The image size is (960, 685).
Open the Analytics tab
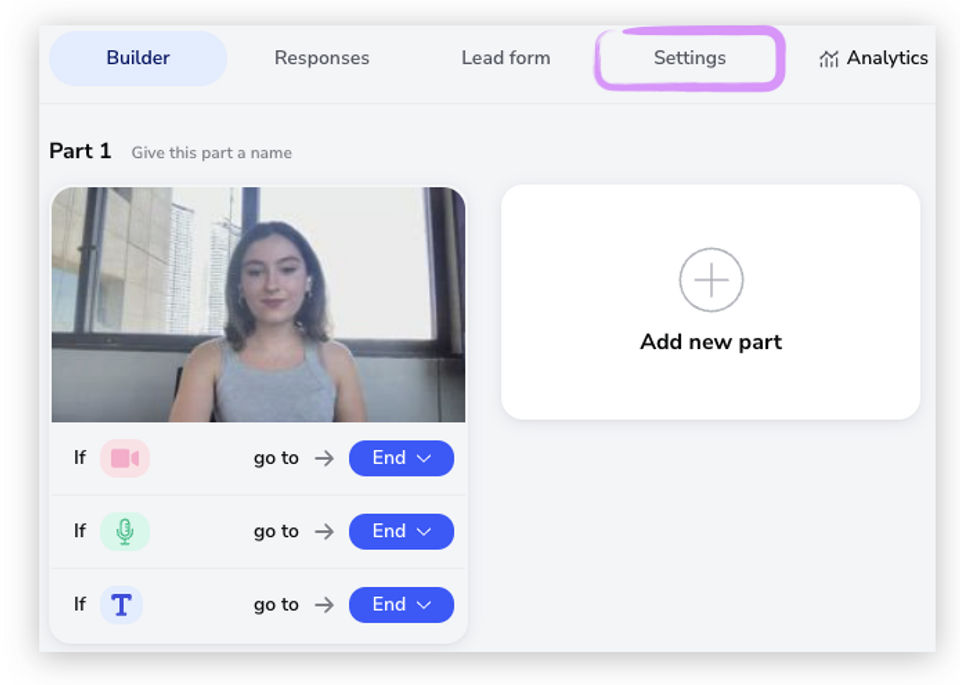pyautogui.click(x=874, y=58)
